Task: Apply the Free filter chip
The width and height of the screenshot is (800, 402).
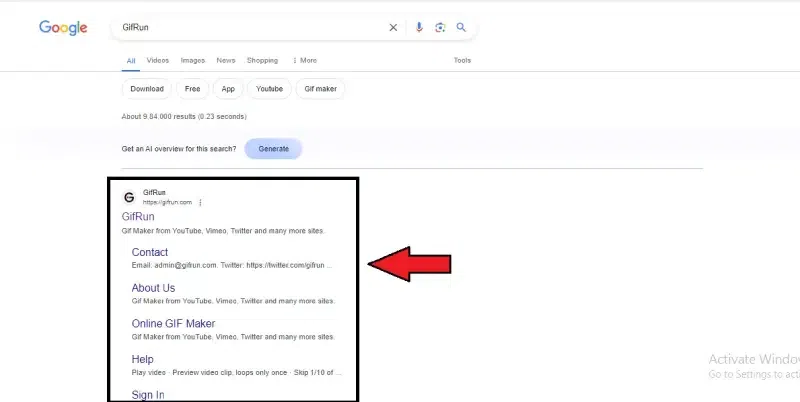Action: point(192,89)
